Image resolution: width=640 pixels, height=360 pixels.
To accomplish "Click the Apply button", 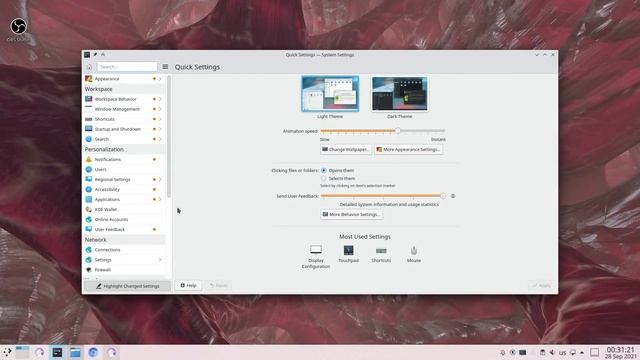I will pyautogui.click(x=542, y=285).
